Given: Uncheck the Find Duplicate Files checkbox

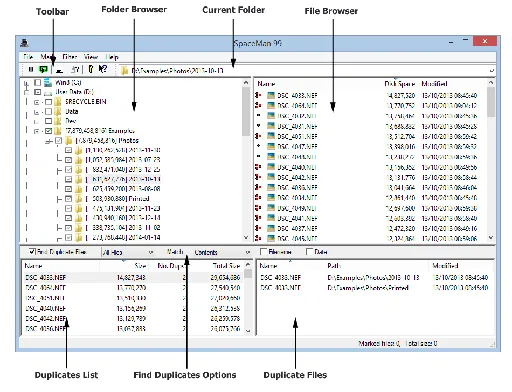Looking at the screenshot, I should [x=32, y=252].
